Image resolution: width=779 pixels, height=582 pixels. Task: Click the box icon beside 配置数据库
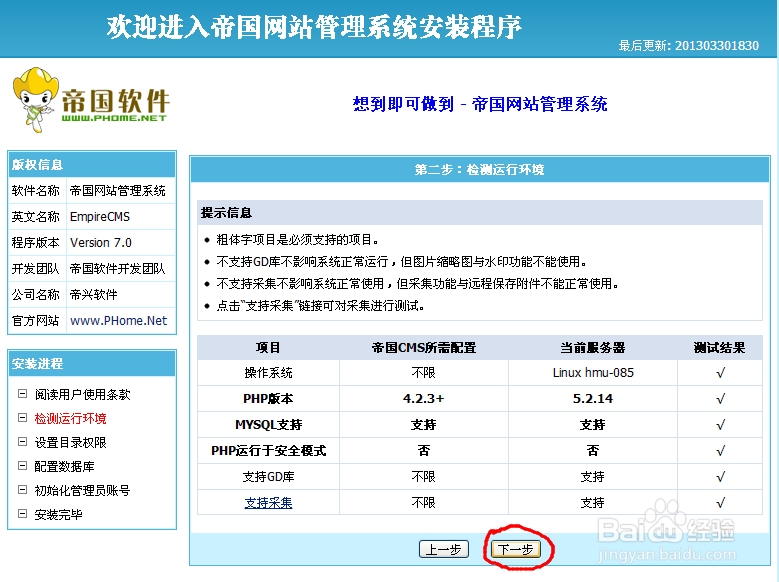[x=22, y=466]
